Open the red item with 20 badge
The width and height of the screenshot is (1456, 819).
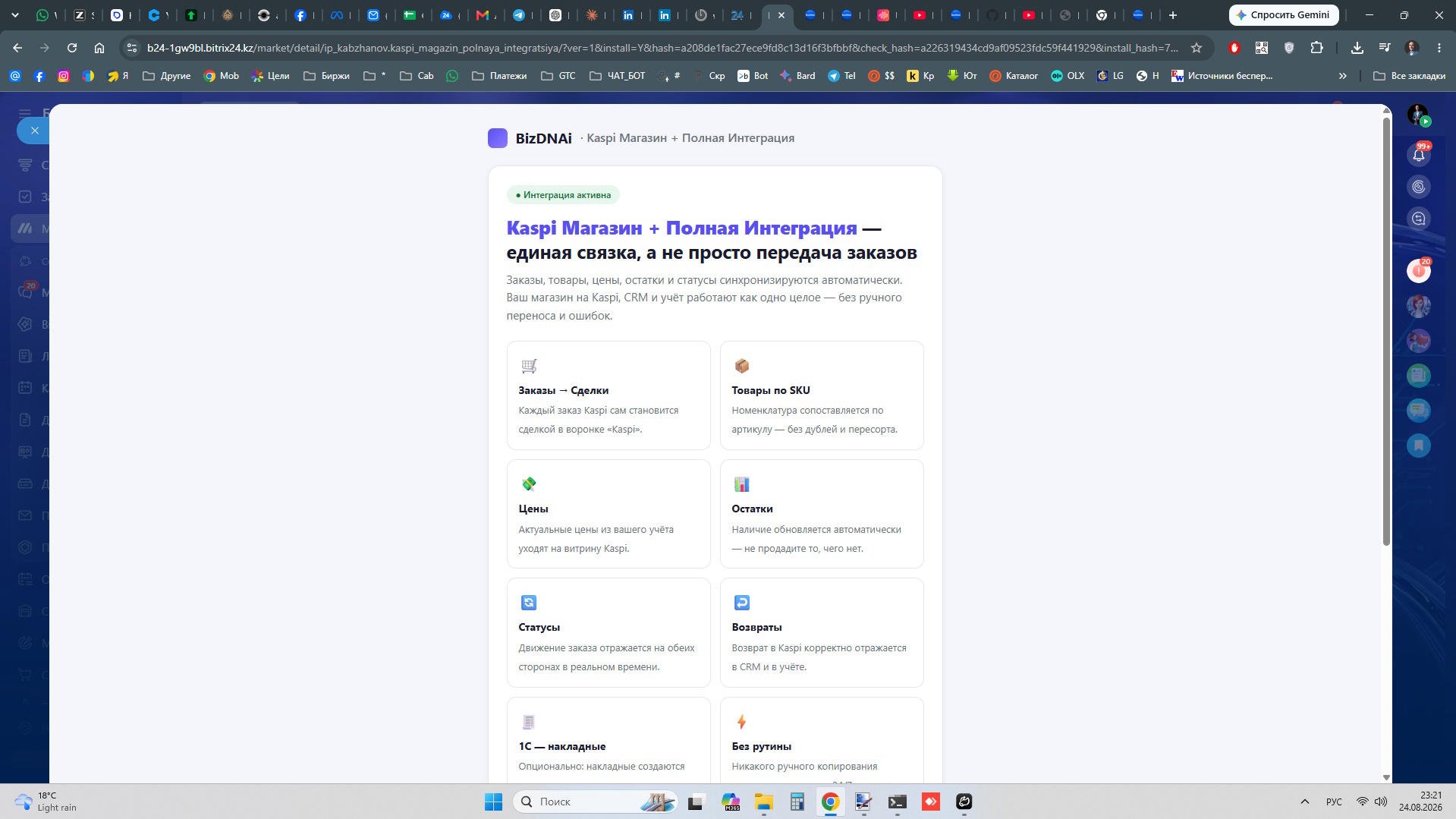1419,270
